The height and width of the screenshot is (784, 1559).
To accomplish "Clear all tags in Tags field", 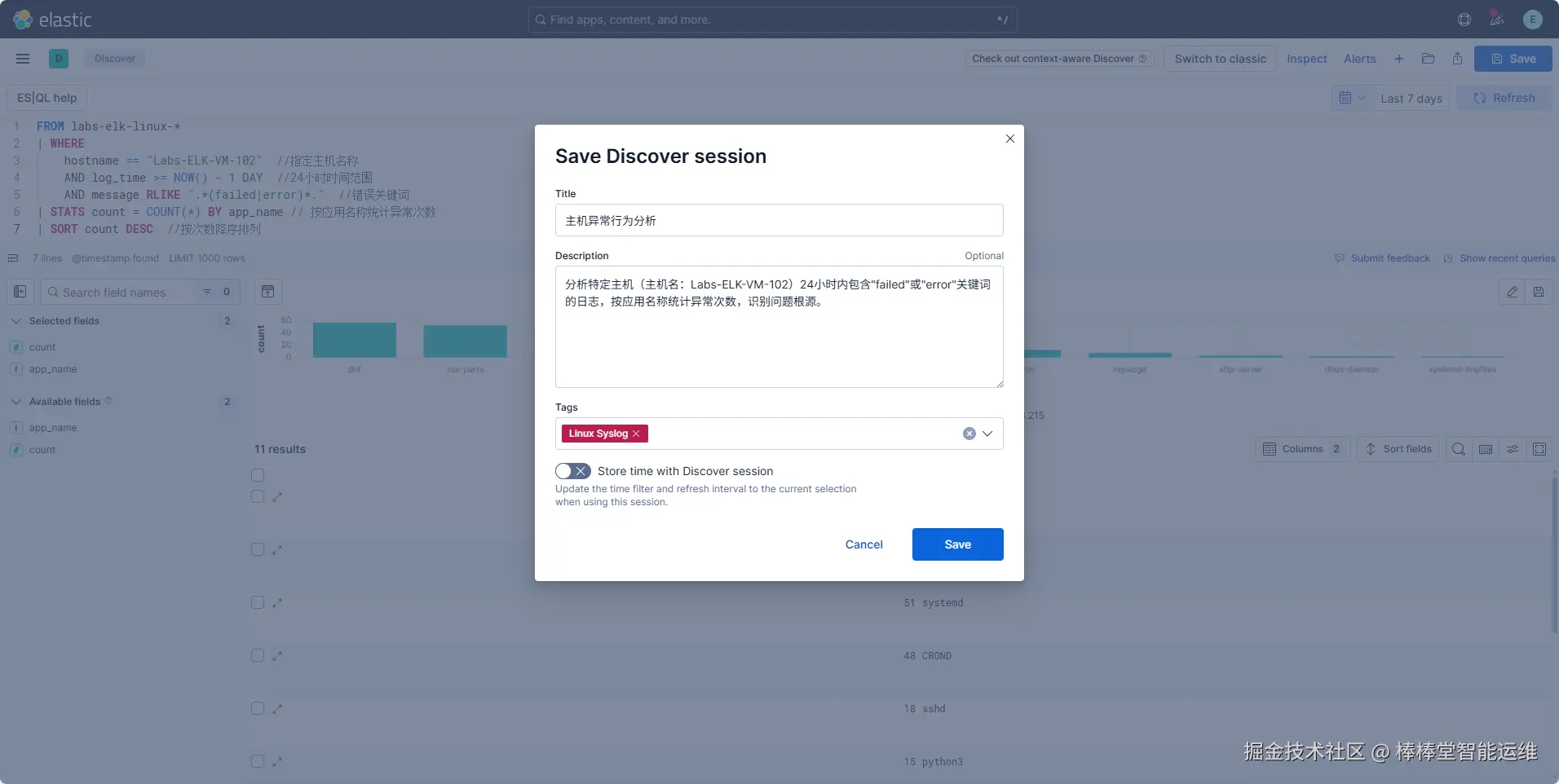I will point(969,434).
